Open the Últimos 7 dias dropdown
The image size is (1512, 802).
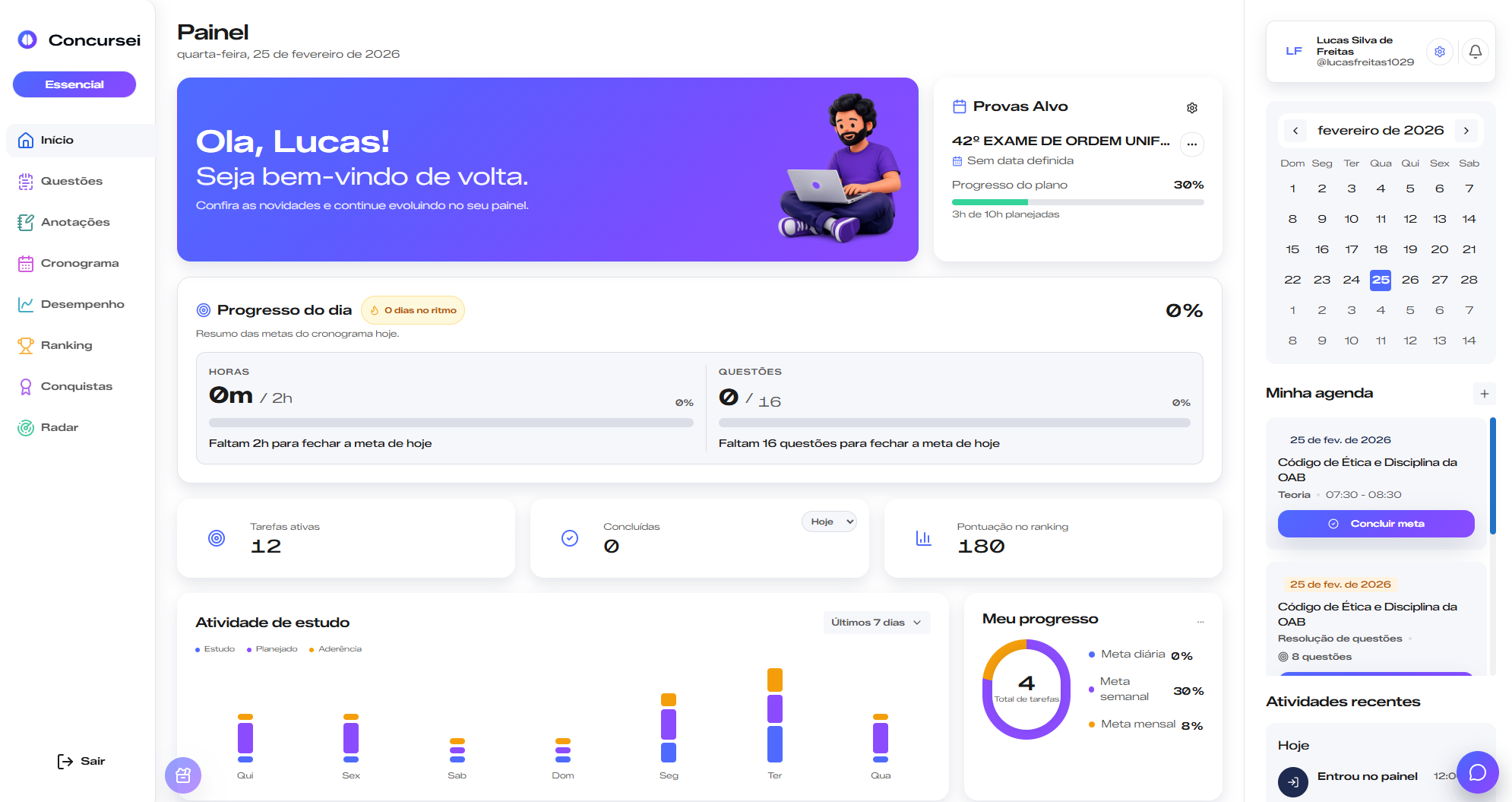(876, 623)
